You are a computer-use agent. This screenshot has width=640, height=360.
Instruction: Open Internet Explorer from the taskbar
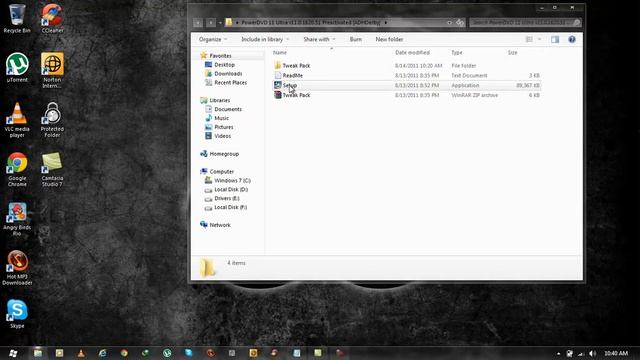102,353
